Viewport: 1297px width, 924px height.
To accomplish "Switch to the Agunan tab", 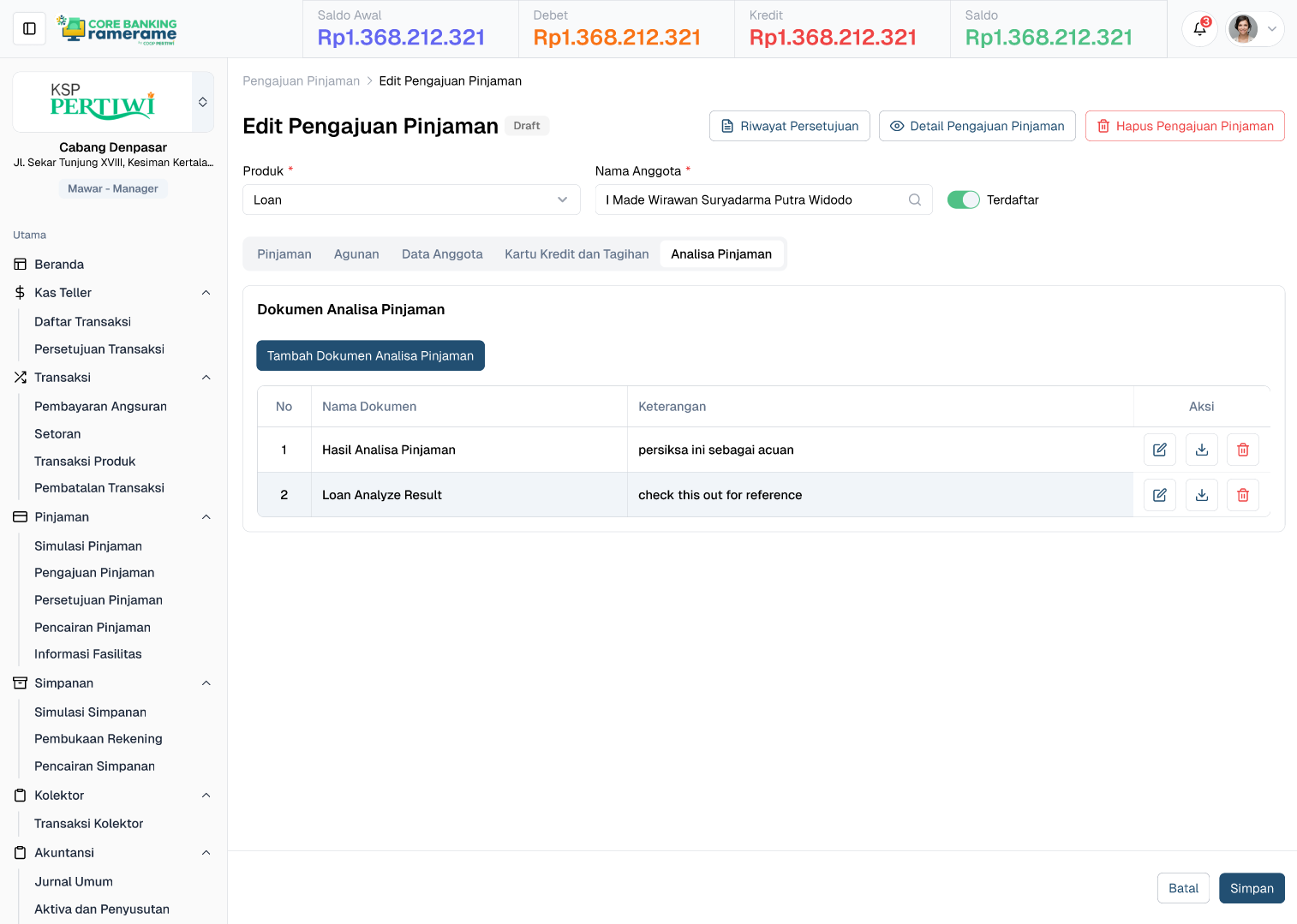I will point(356,254).
